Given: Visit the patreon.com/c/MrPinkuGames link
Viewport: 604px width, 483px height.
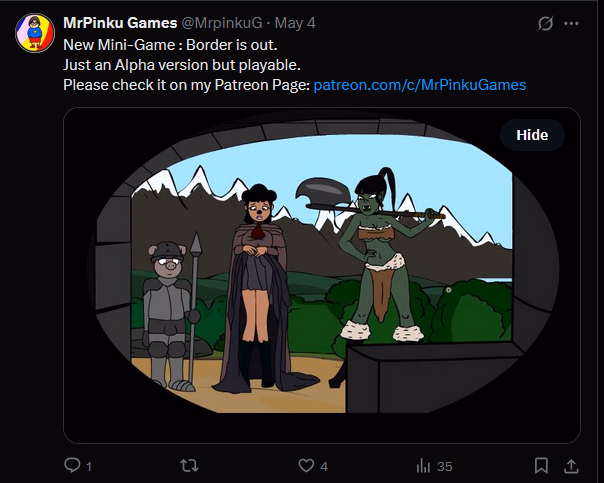Looking at the screenshot, I should pos(420,85).
